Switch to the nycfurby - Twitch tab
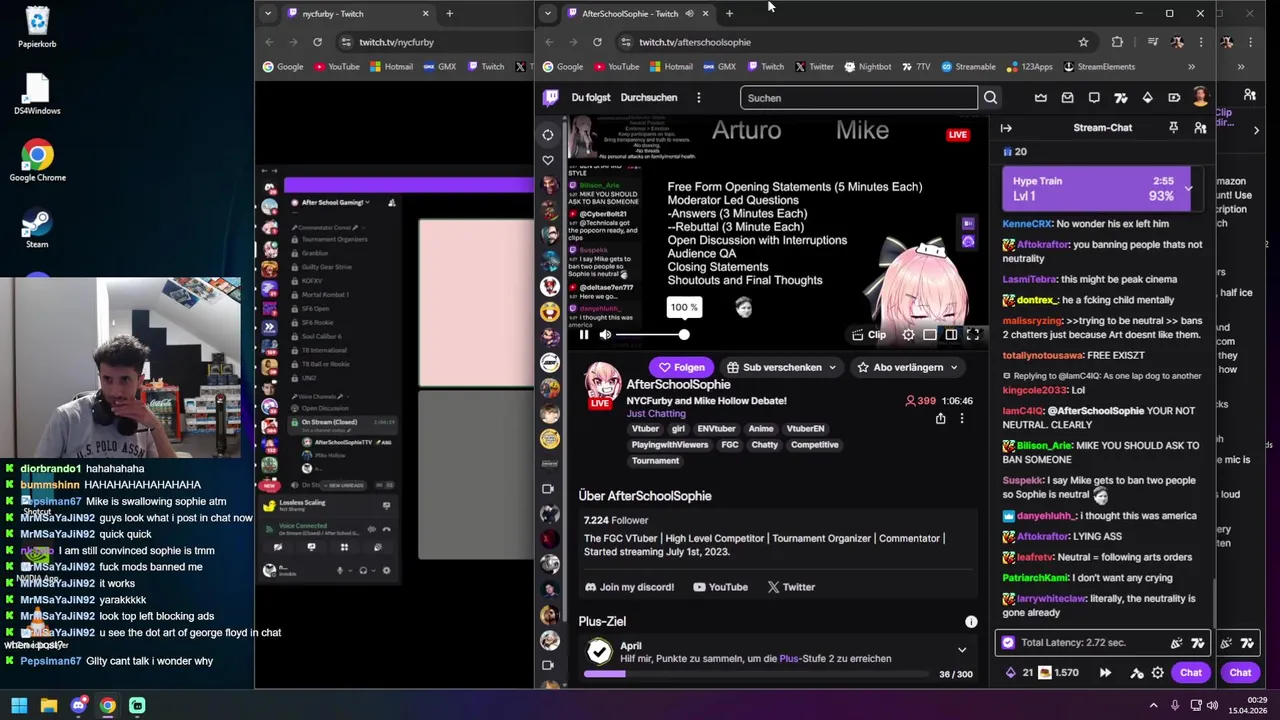Screen dimensions: 1280x720 click(358, 13)
